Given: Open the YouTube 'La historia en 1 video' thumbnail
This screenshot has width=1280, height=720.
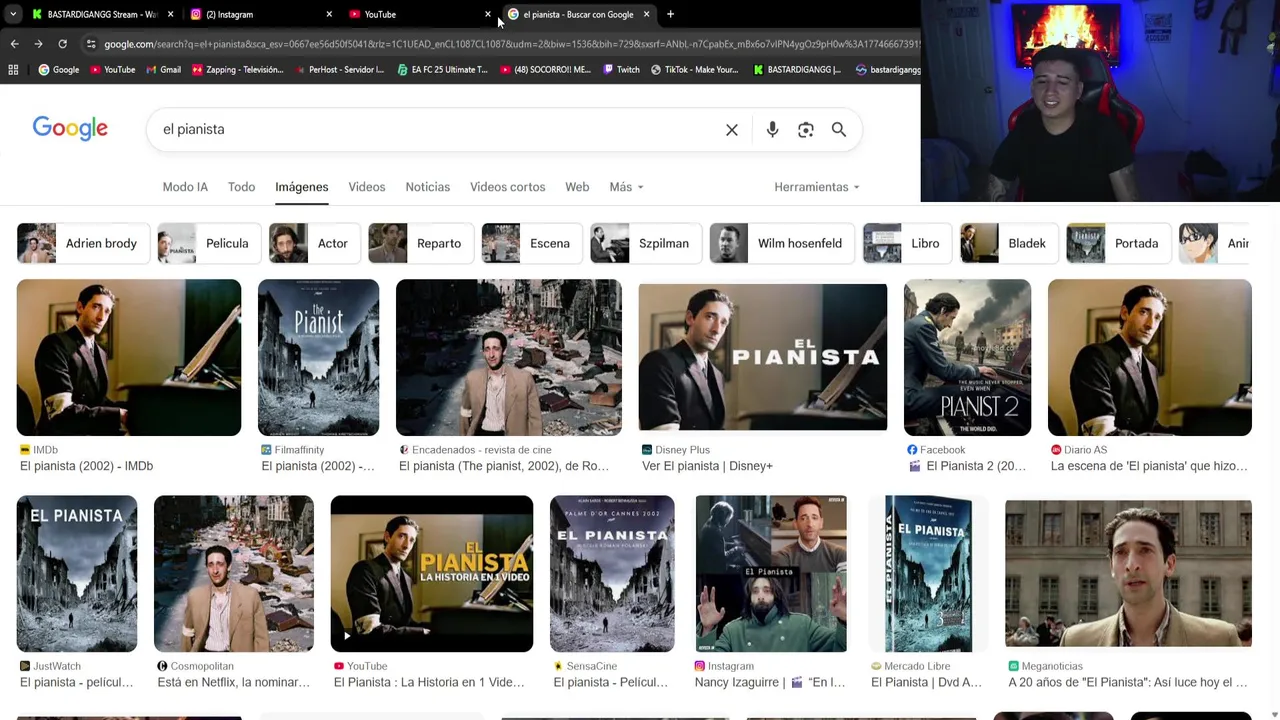Looking at the screenshot, I should pos(432,574).
